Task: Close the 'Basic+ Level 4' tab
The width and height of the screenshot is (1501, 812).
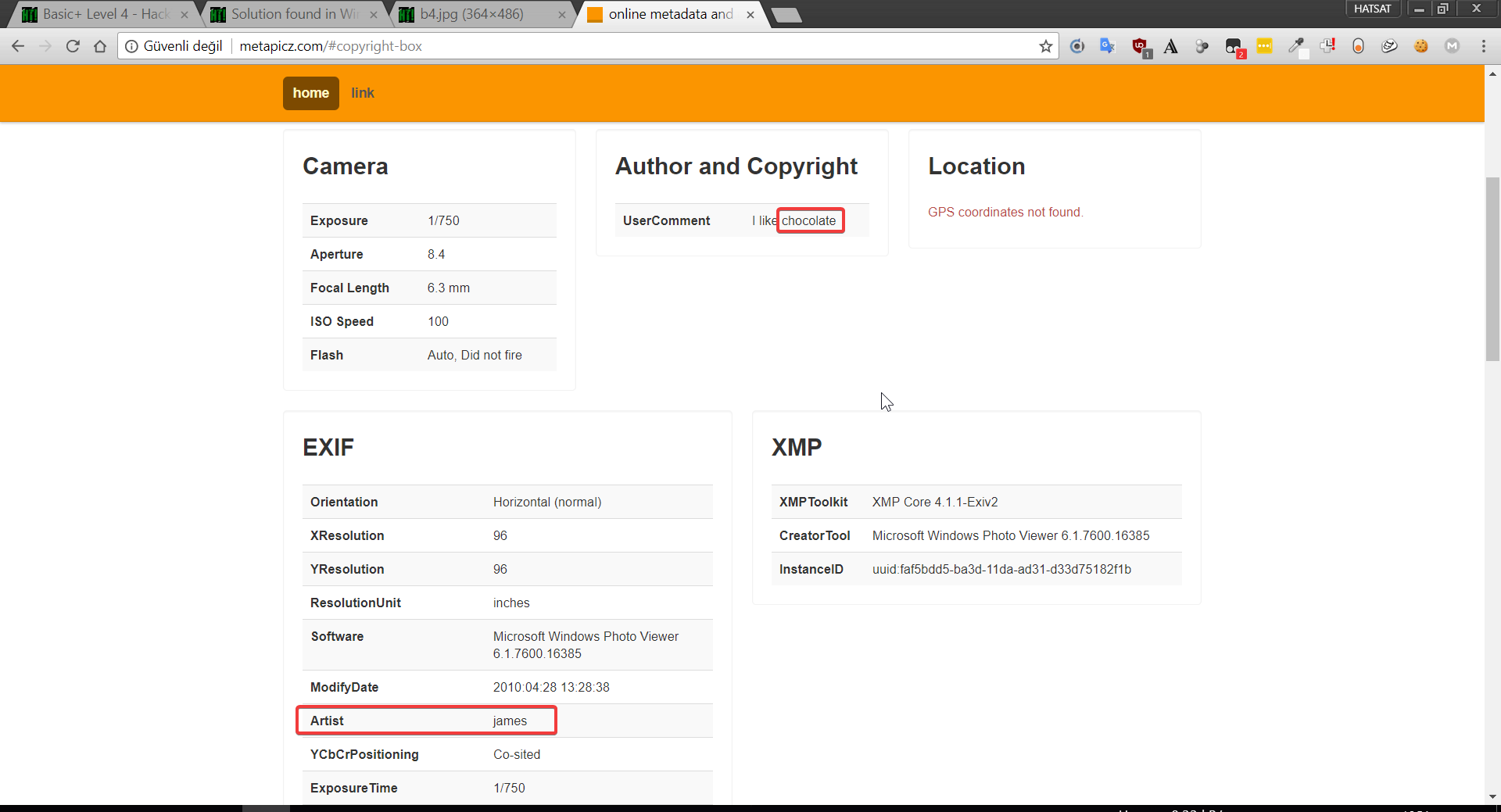Action: (184, 14)
